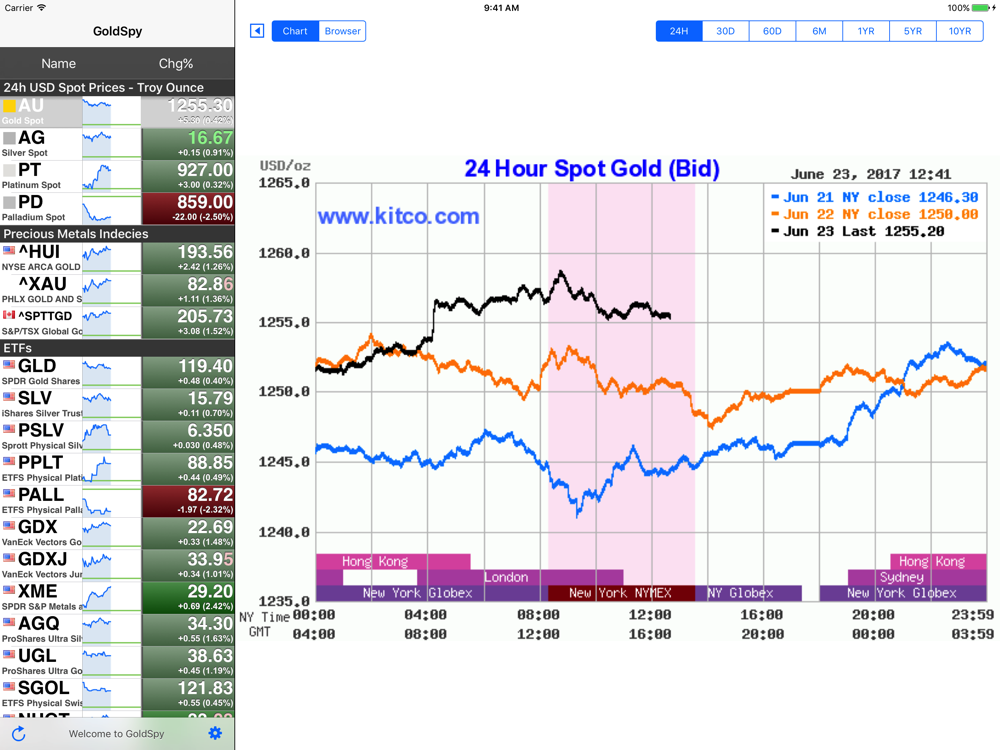Select the AG Silver Spot row
This screenshot has height=750, width=1000.
(x=117, y=144)
